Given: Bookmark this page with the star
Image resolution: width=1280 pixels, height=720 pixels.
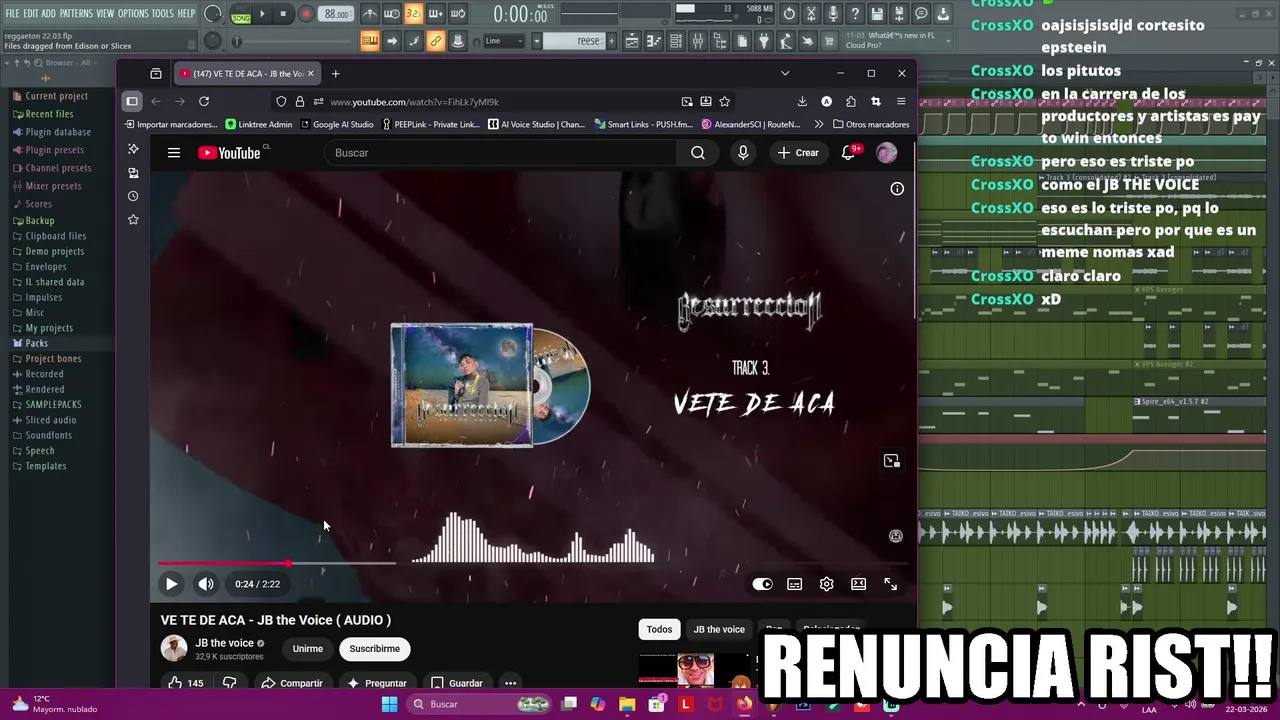Looking at the screenshot, I should (724, 101).
